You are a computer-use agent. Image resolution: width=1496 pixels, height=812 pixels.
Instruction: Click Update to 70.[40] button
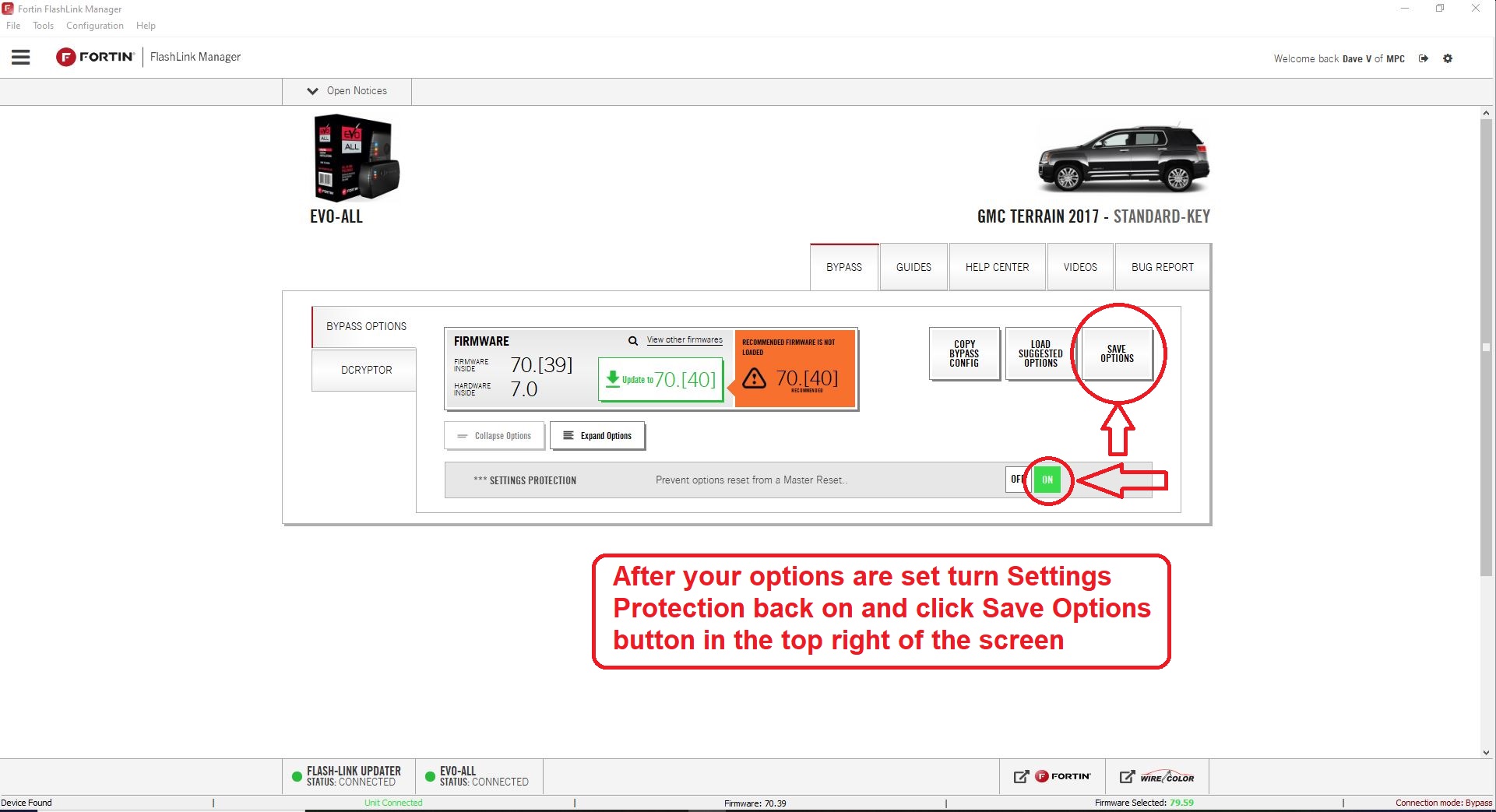click(660, 379)
